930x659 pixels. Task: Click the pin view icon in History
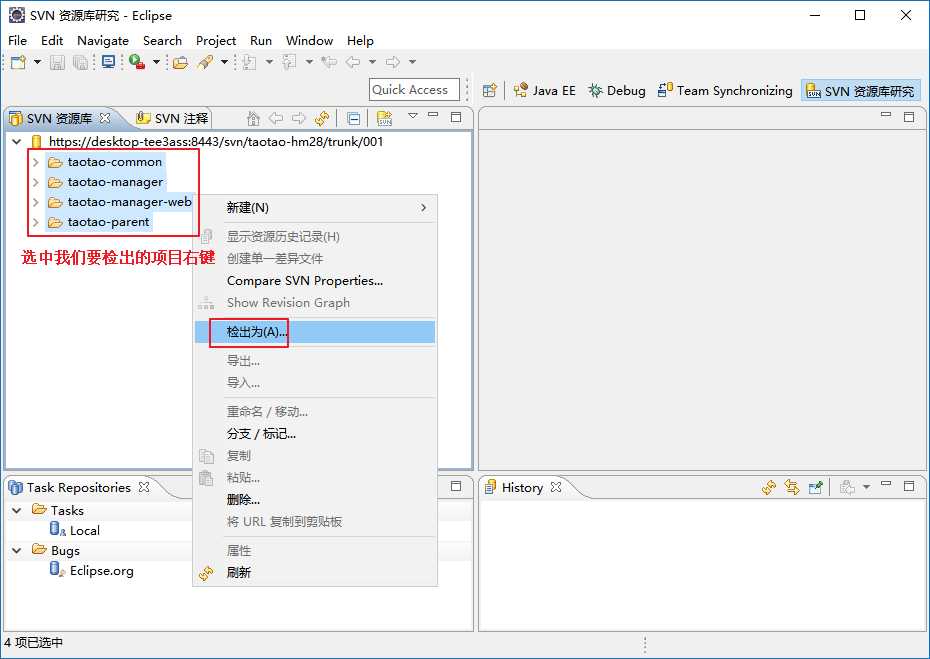tap(816, 488)
